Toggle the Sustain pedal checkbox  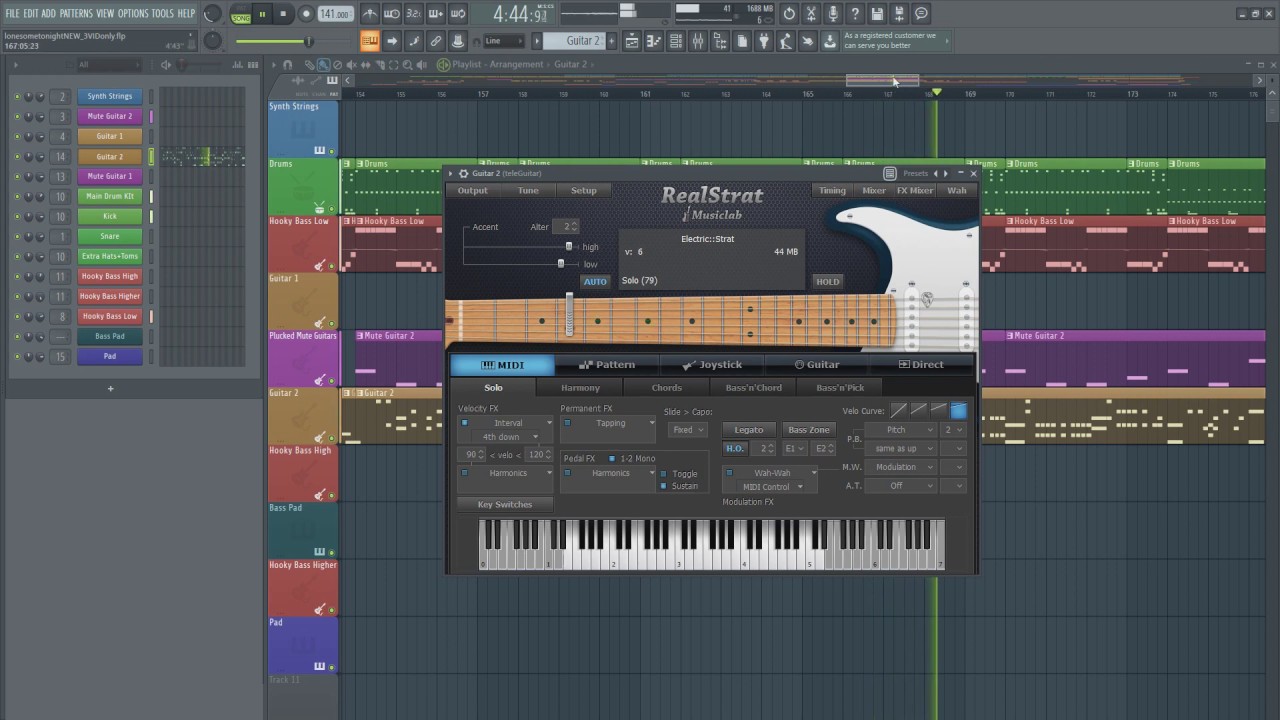(x=663, y=486)
